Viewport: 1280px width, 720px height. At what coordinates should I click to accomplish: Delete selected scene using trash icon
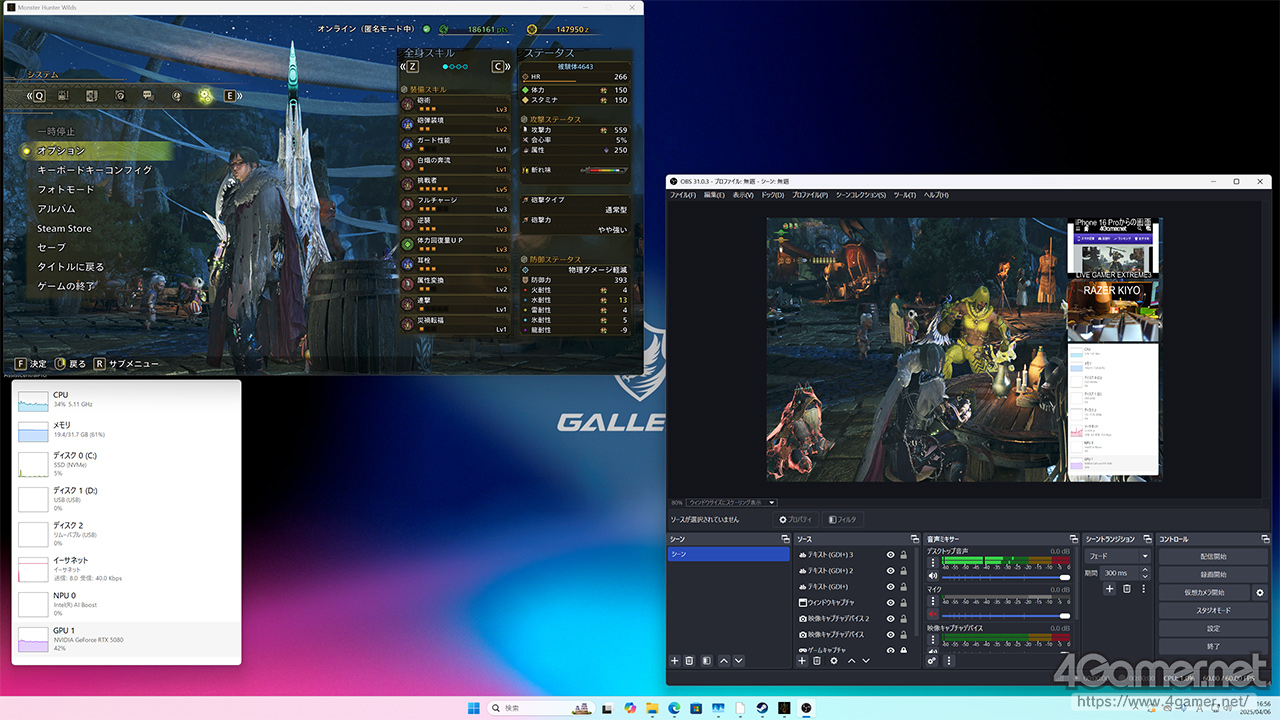click(689, 661)
